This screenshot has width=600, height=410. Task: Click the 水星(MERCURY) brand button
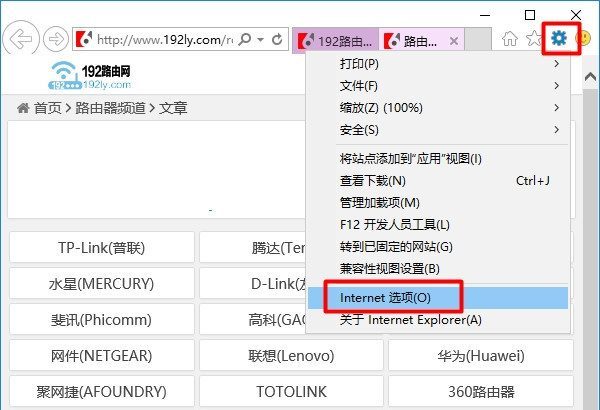102,284
